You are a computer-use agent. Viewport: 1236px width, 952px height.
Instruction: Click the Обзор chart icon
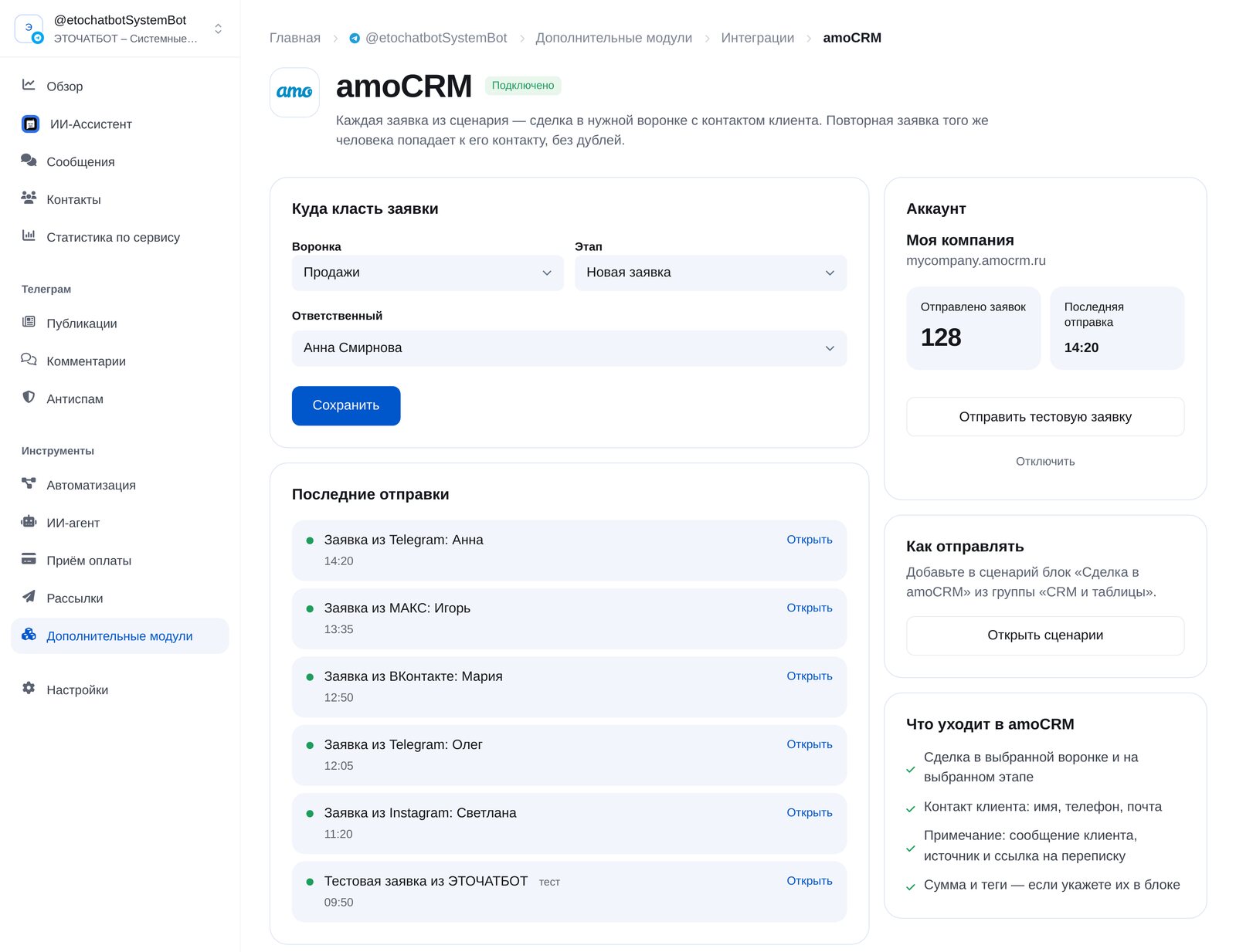29,85
